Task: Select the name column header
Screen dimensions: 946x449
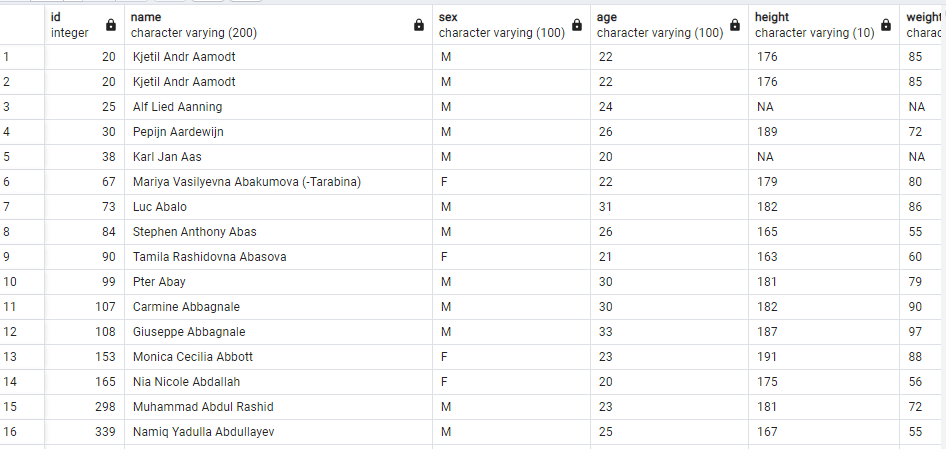Action: coord(260,25)
